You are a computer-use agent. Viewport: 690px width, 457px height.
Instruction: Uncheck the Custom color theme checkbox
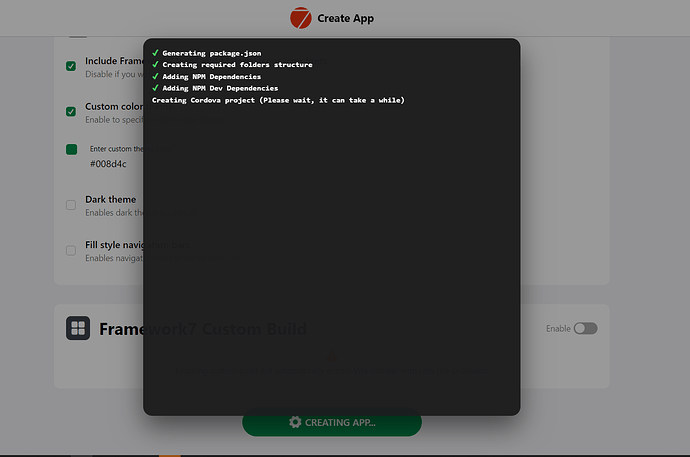click(71, 111)
